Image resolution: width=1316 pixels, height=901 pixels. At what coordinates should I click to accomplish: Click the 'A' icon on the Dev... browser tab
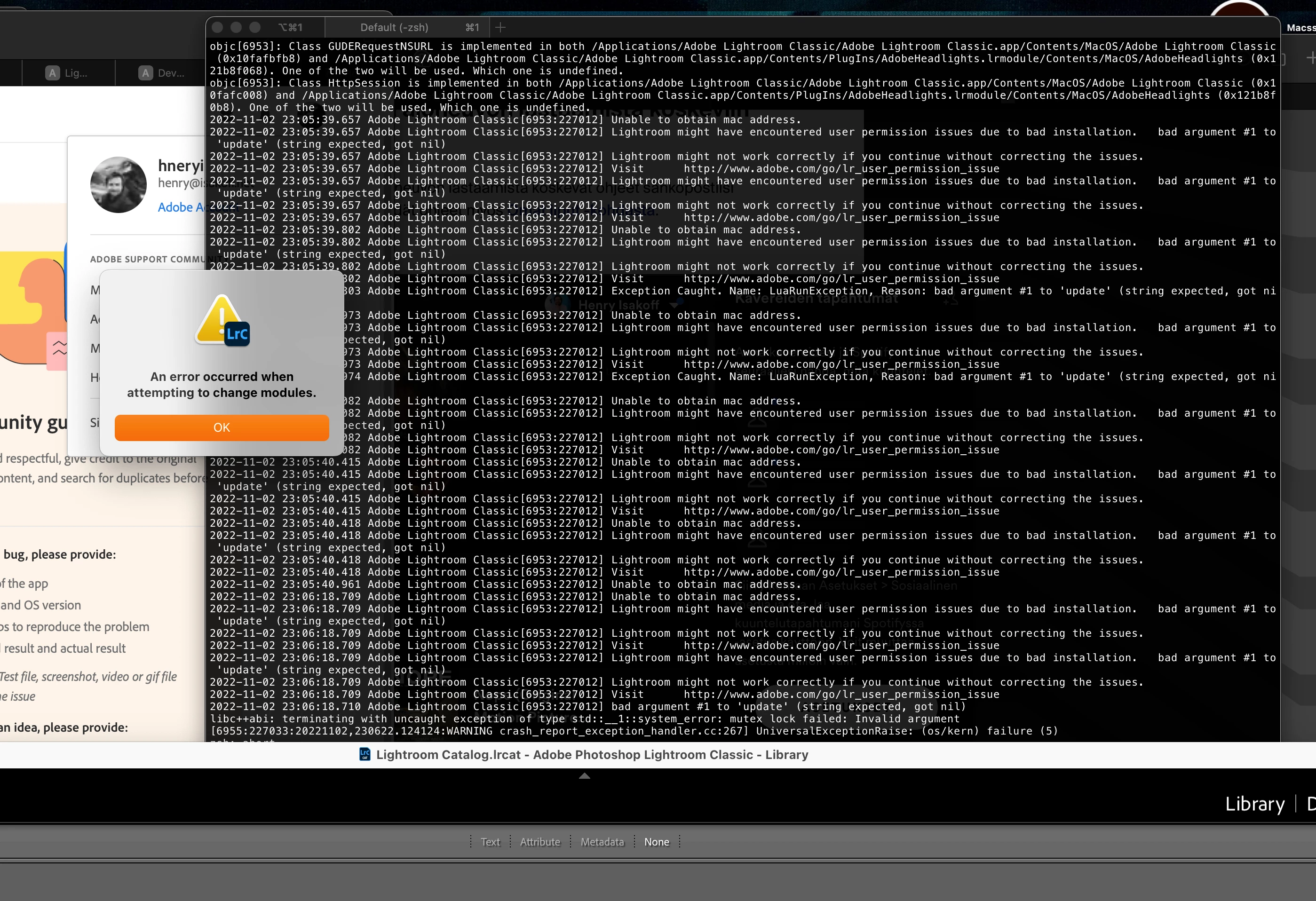pos(145,73)
